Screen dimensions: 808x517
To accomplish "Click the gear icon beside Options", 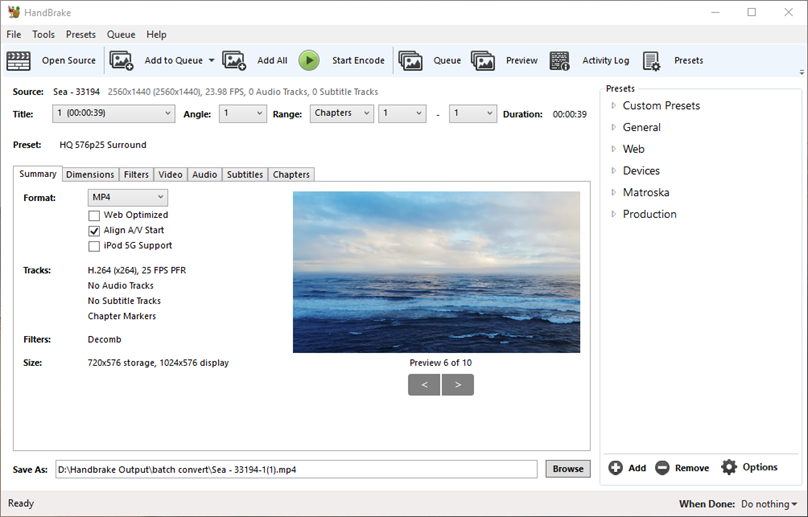I will pyautogui.click(x=729, y=467).
